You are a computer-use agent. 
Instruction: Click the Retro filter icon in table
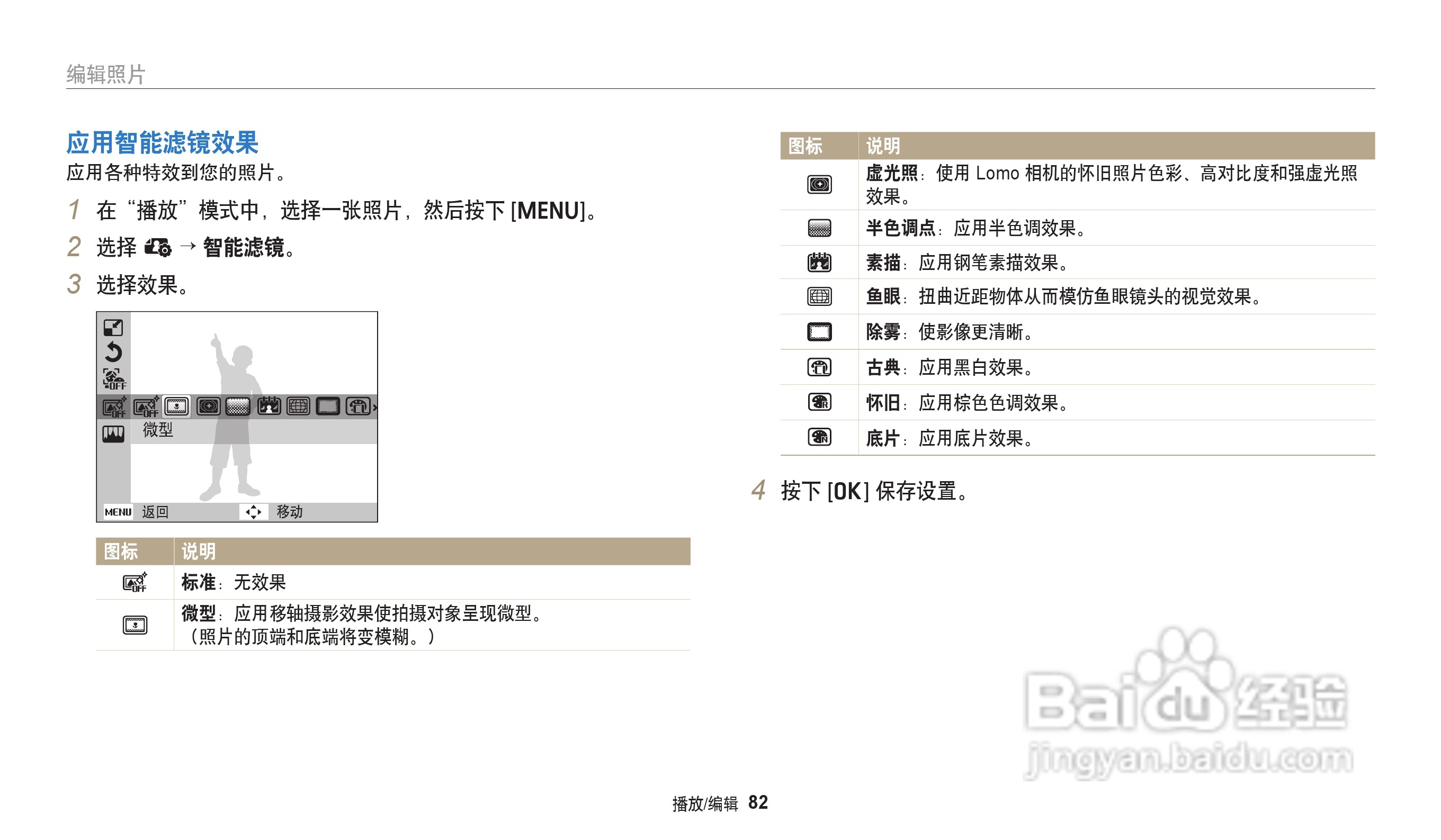(819, 402)
